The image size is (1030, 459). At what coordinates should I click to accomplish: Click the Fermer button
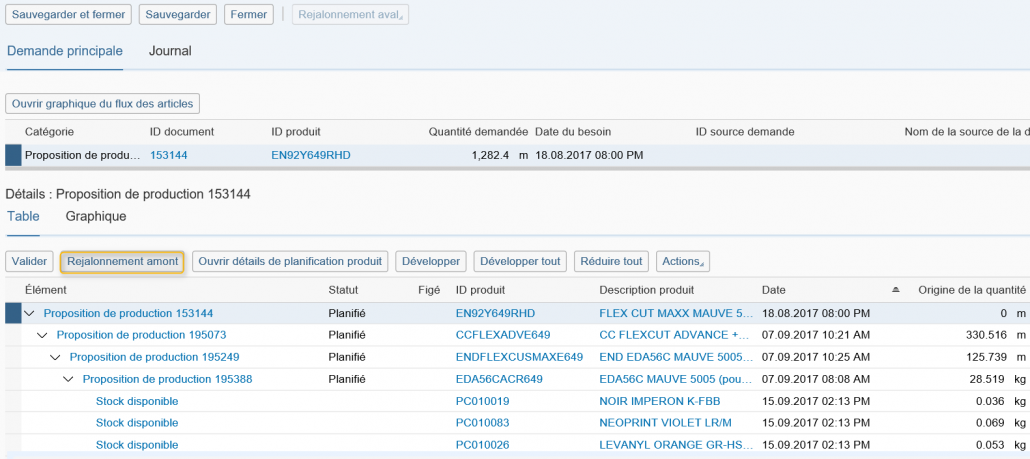249,14
